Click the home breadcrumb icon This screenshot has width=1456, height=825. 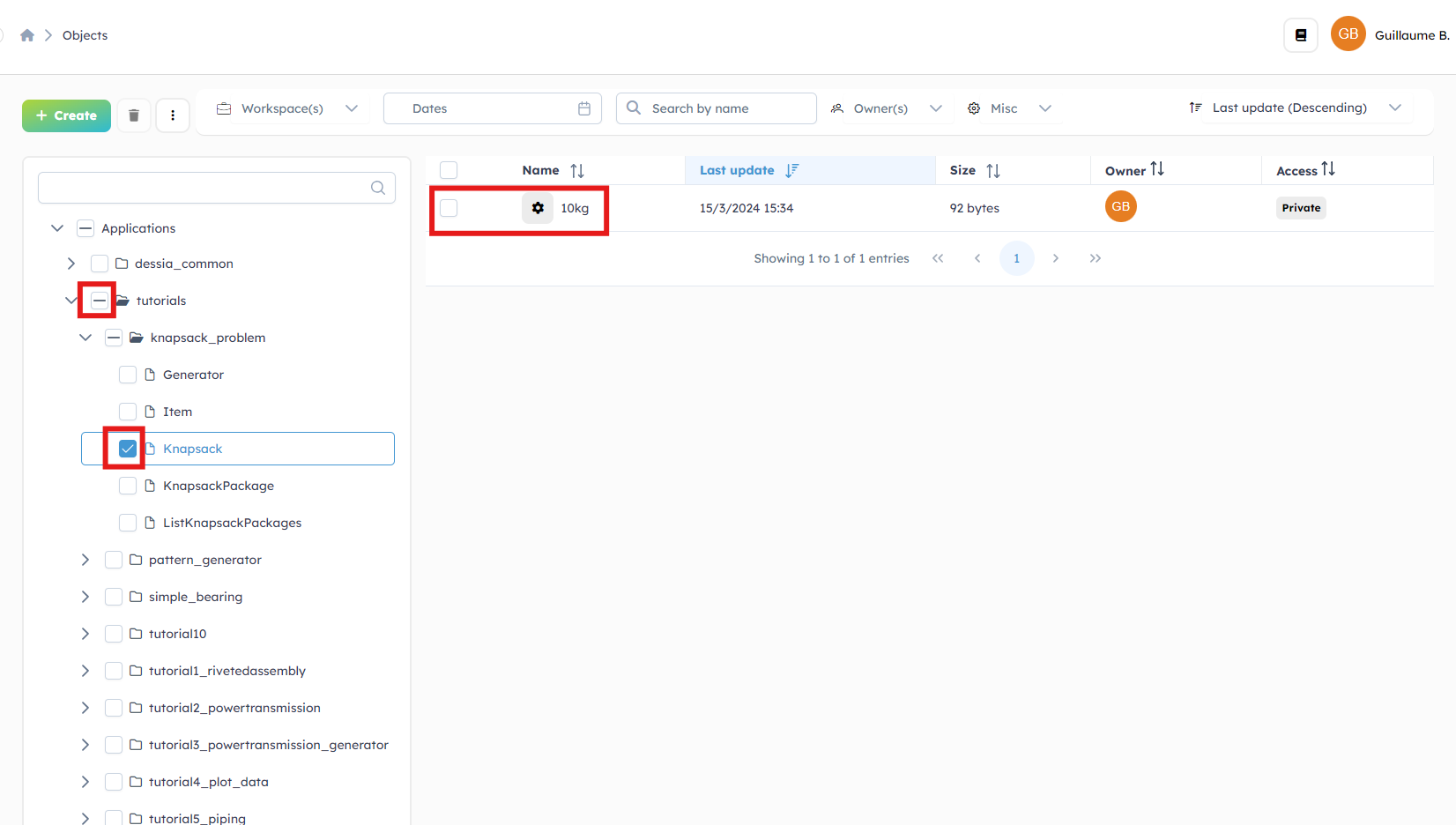pyautogui.click(x=27, y=35)
